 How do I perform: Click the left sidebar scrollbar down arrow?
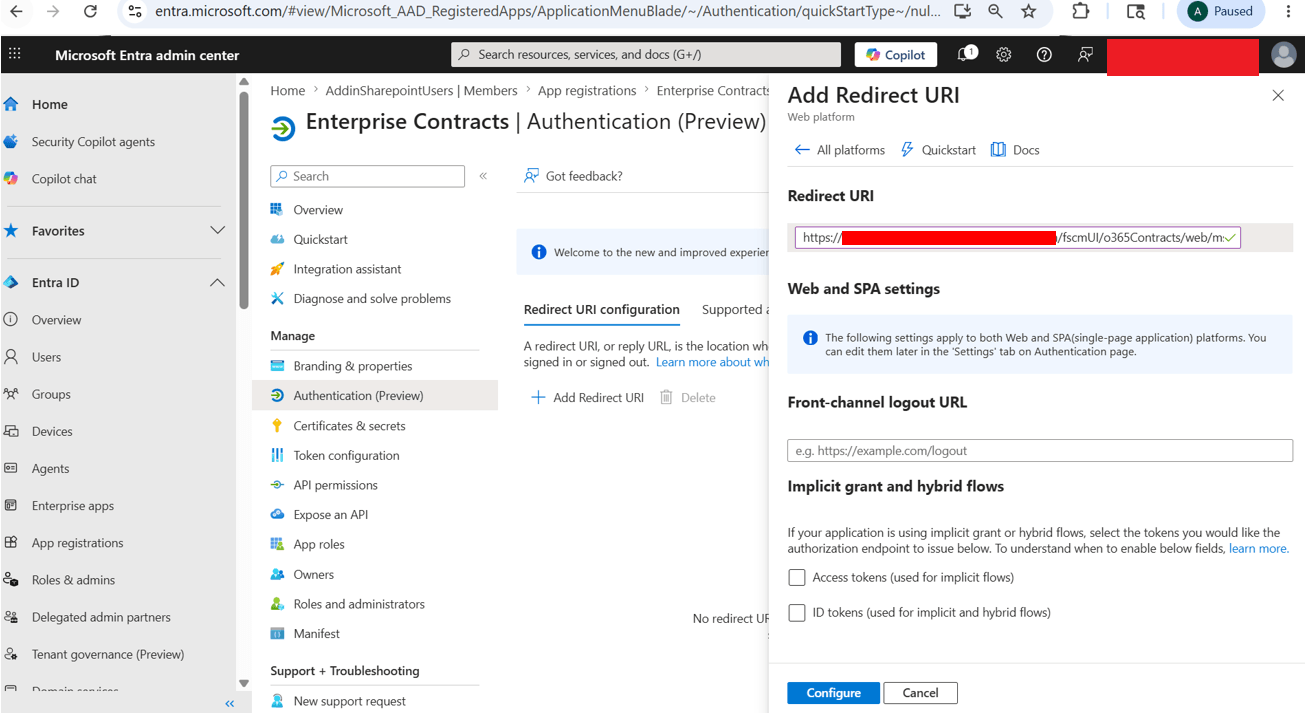point(243,684)
